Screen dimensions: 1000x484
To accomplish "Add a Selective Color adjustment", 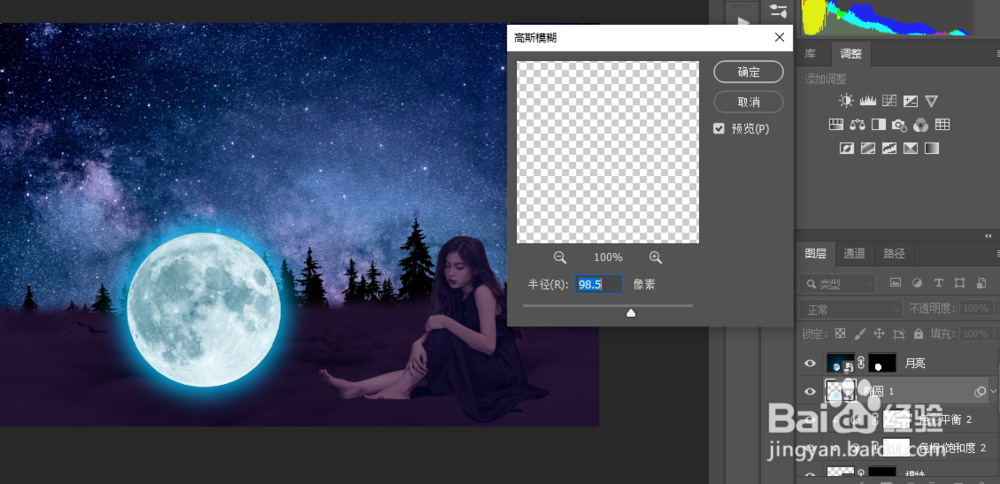I will pyautogui.click(x=911, y=148).
